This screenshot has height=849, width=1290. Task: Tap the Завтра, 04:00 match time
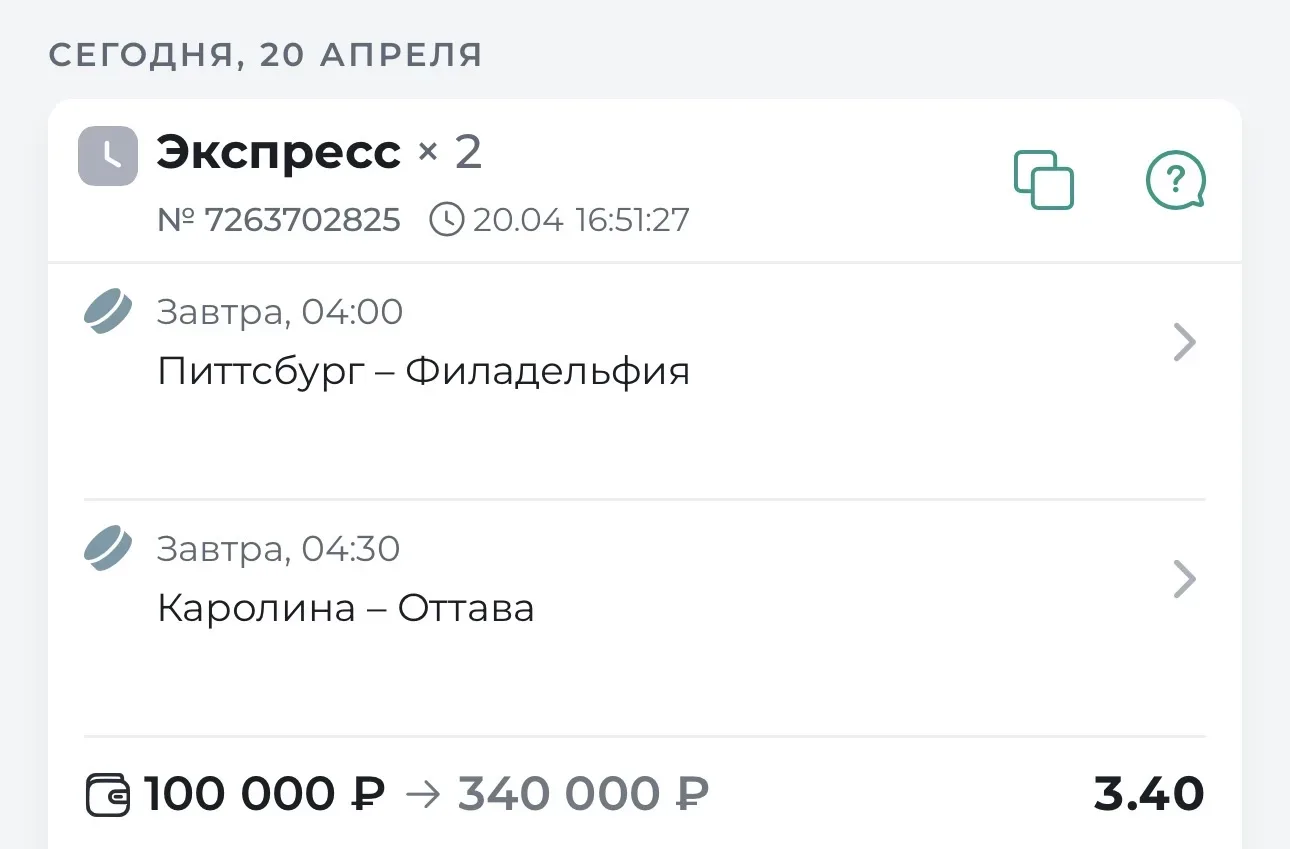tap(280, 312)
